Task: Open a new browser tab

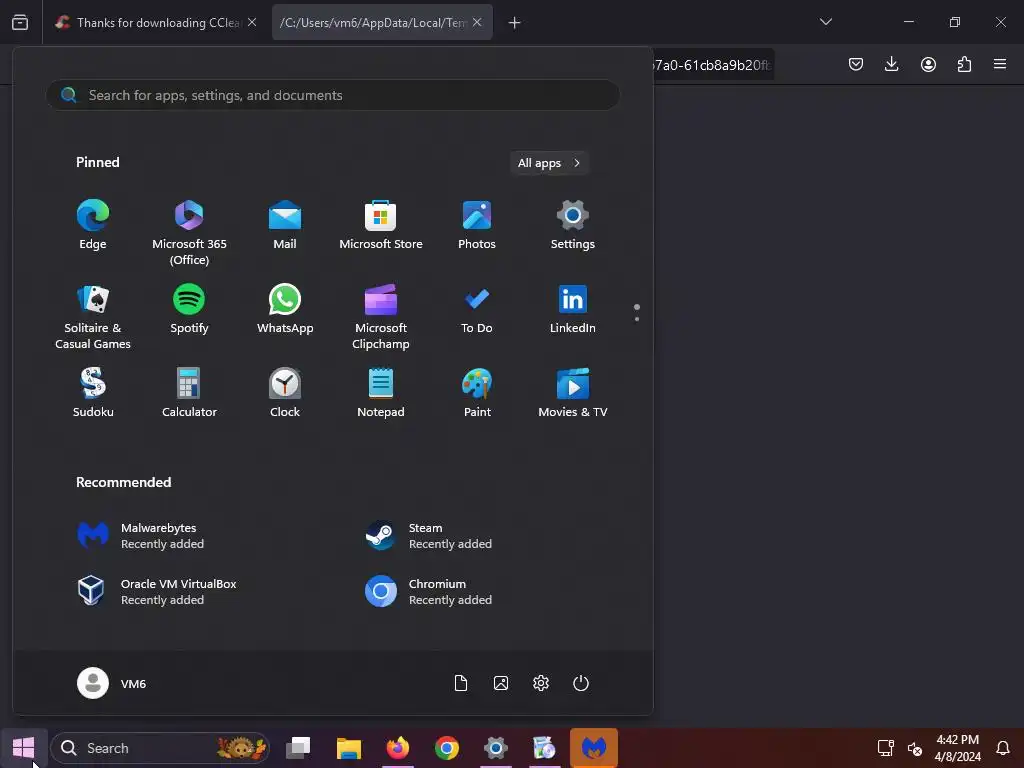Action: pyautogui.click(x=515, y=23)
